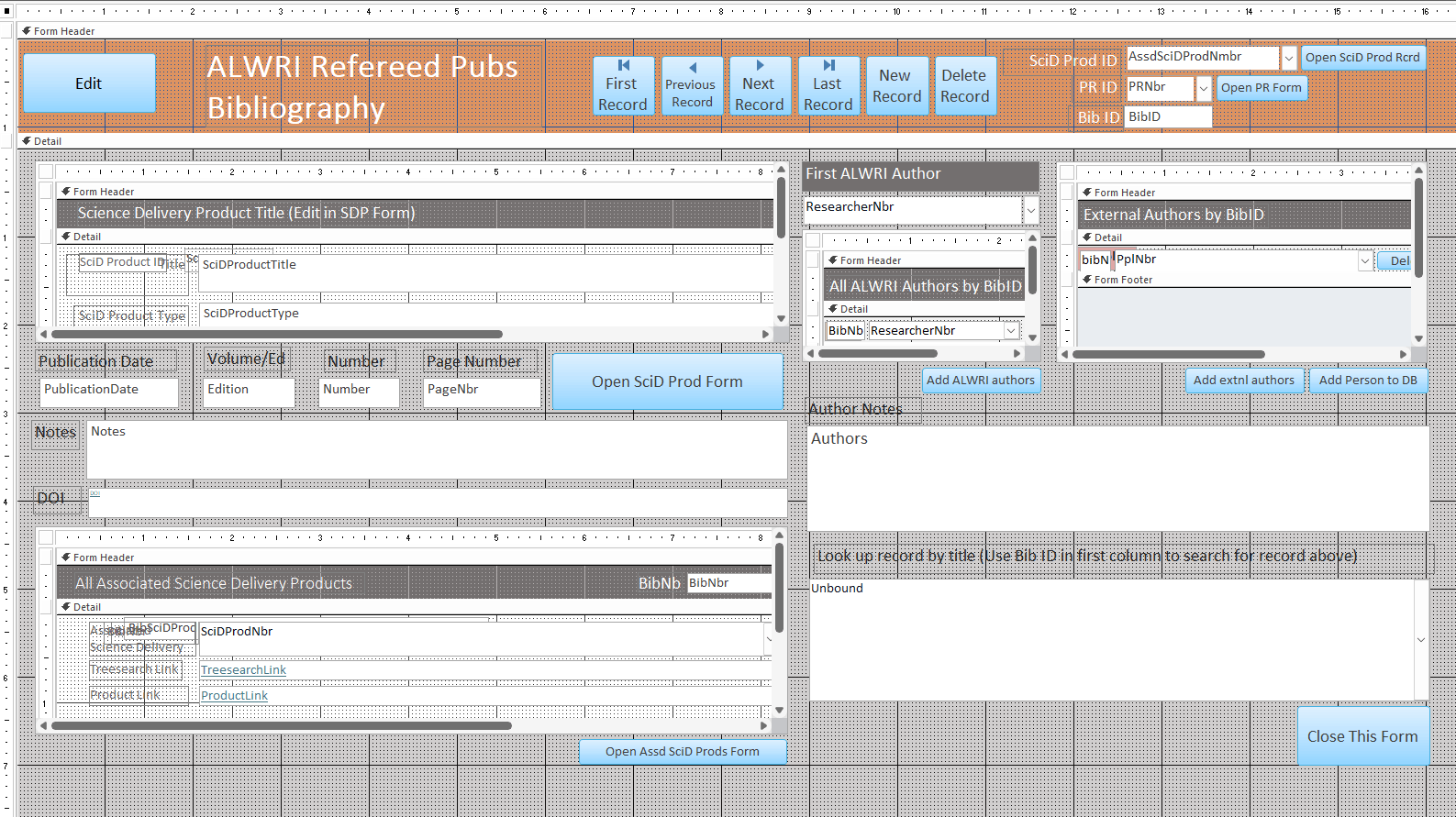Open the AssdSciDProdNmbr combo box arrow
1456x817 pixels.
coord(1289,58)
